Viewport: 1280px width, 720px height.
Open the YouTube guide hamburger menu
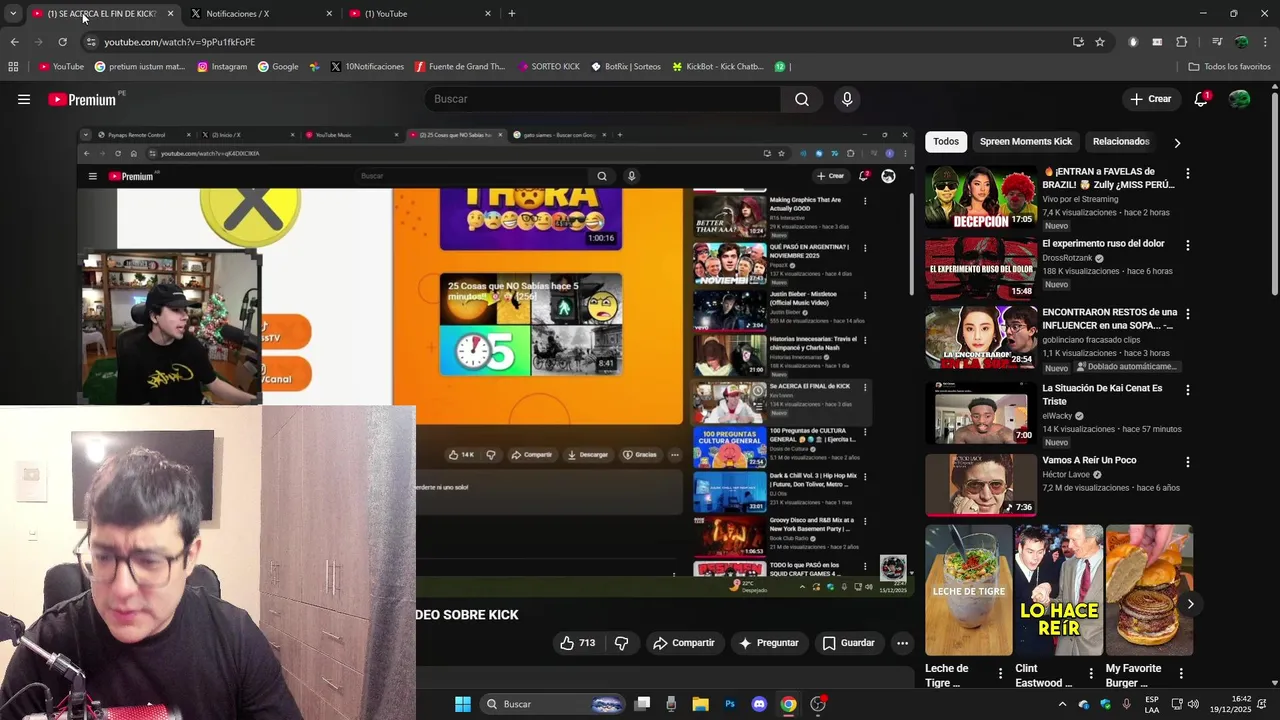[x=24, y=99]
